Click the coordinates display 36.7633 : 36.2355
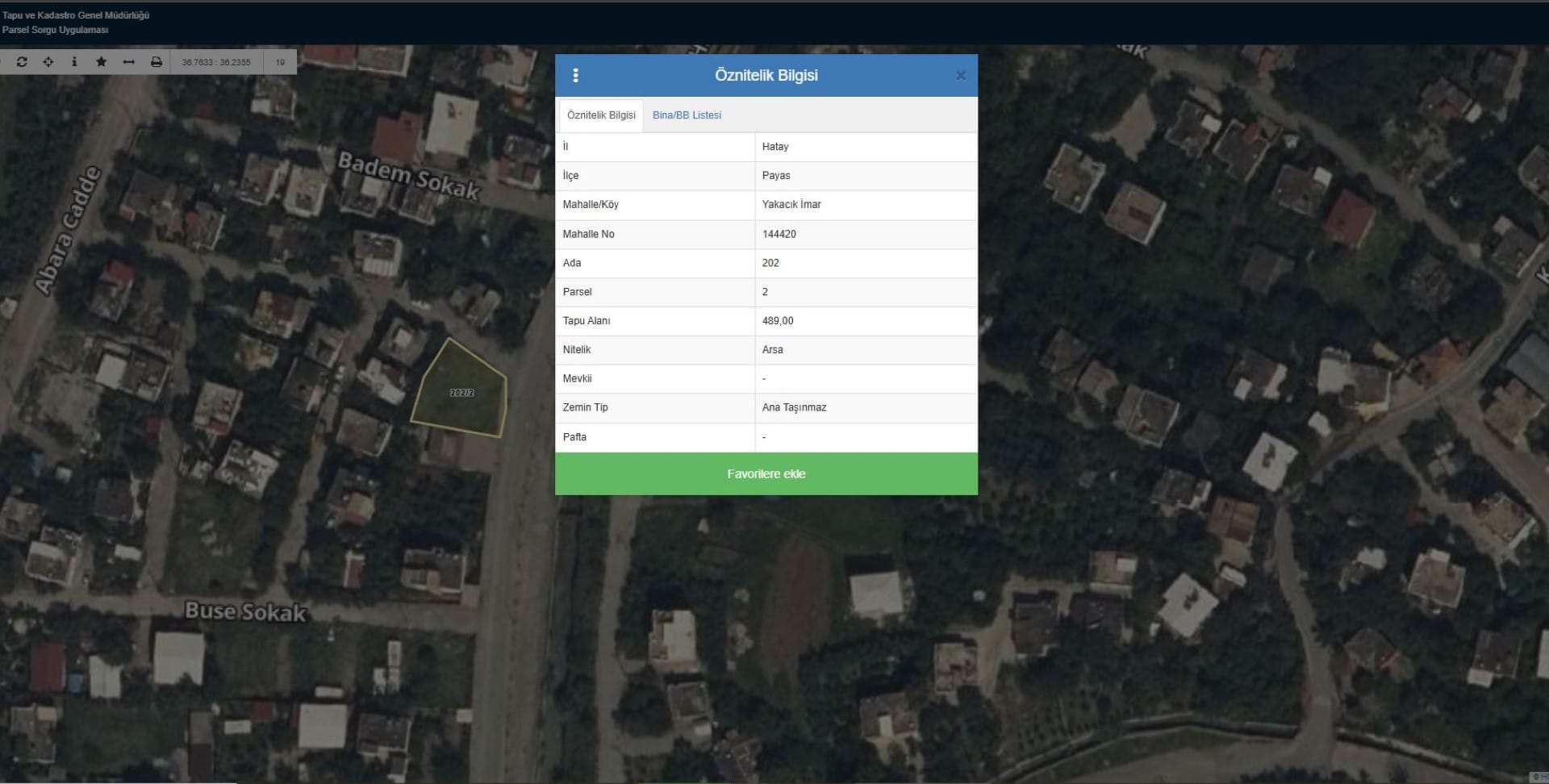The image size is (1549, 784). click(216, 62)
